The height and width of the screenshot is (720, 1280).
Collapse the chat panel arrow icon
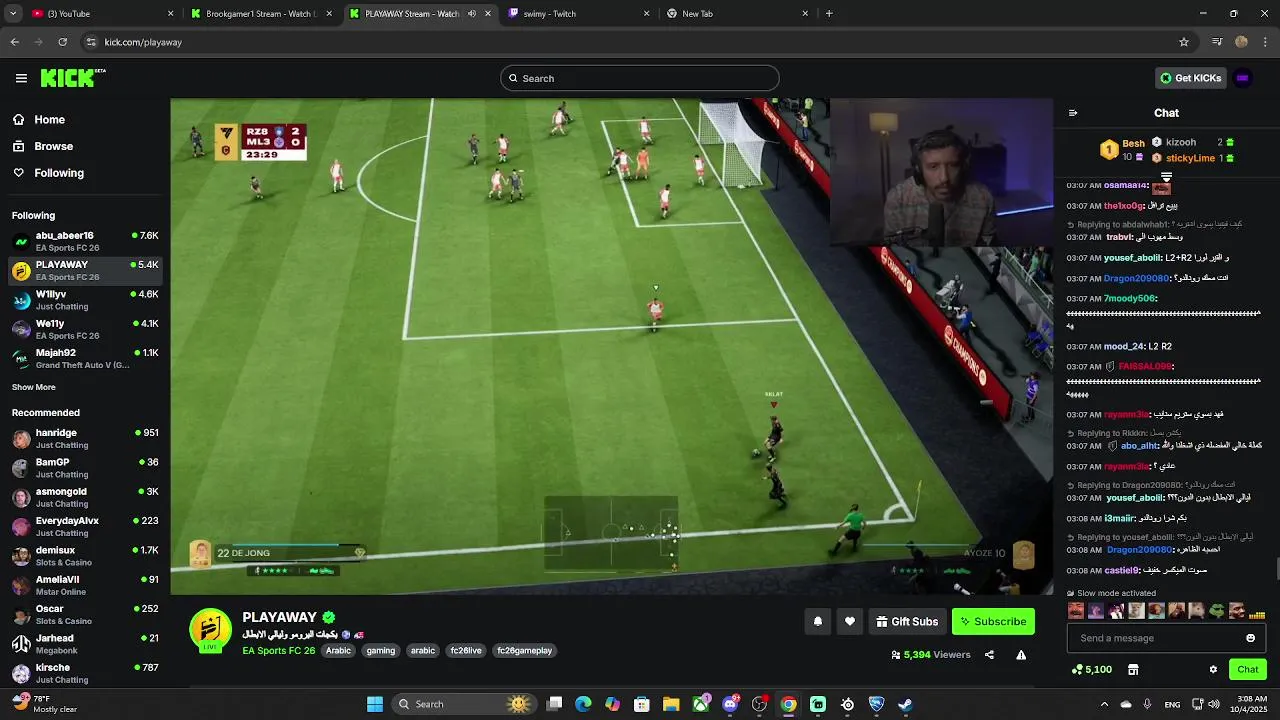1073,113
